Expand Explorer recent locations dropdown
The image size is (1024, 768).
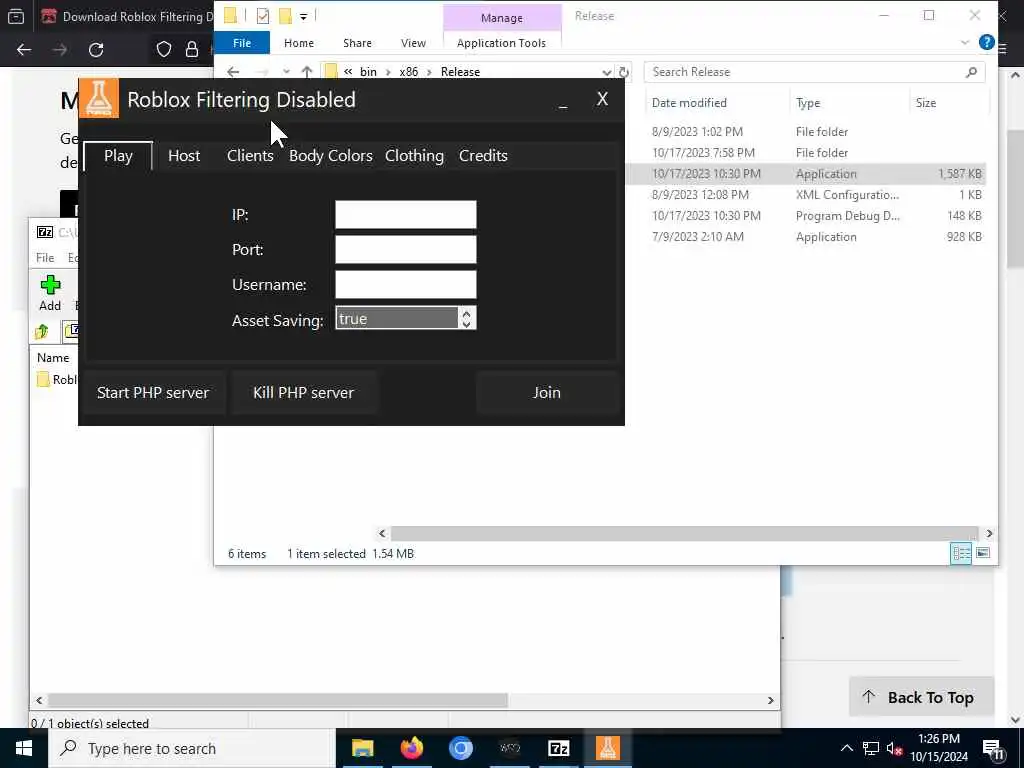coord(286,72)
